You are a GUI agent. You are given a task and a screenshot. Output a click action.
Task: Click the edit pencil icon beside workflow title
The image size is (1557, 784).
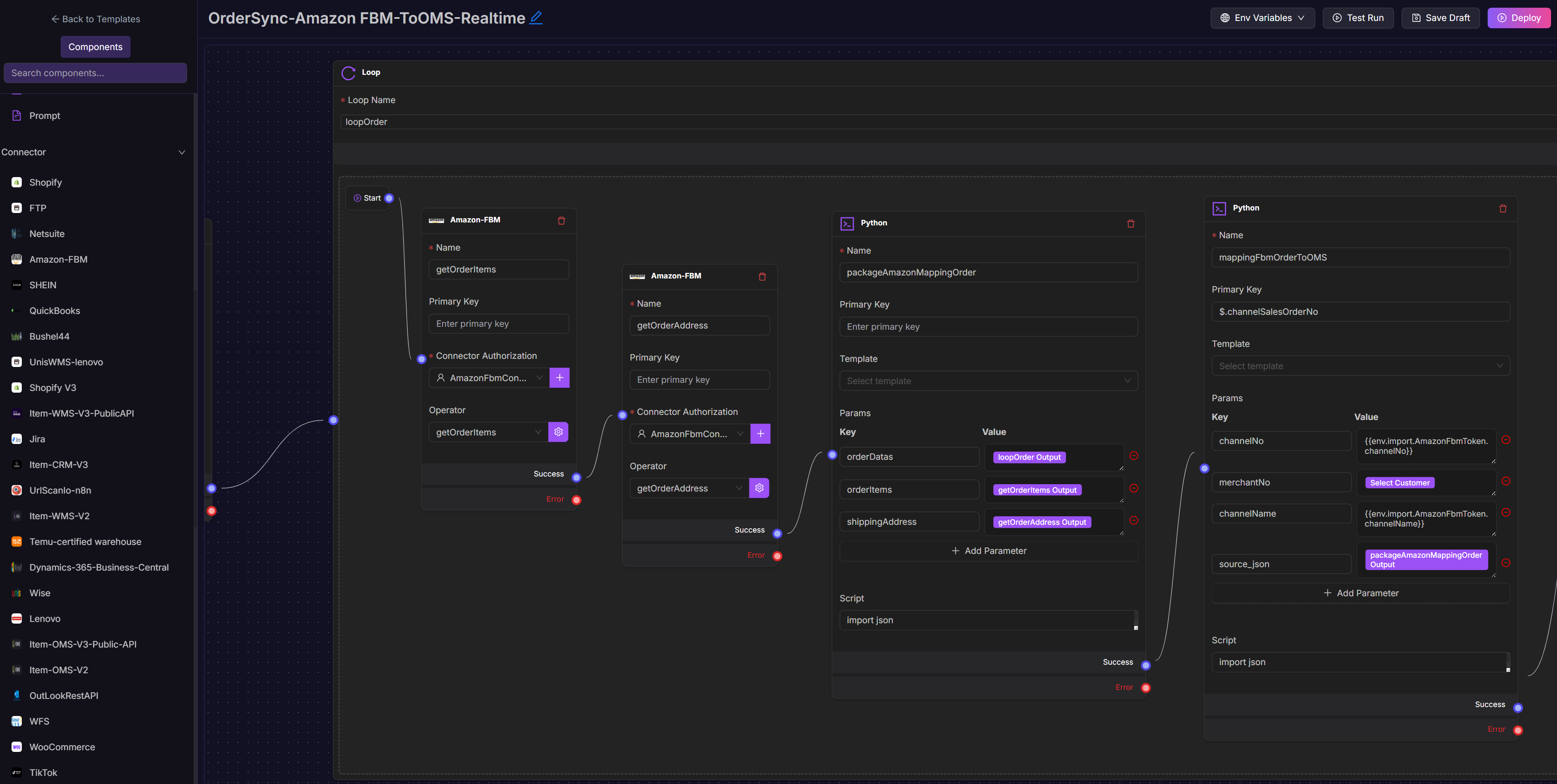[535, 18]
